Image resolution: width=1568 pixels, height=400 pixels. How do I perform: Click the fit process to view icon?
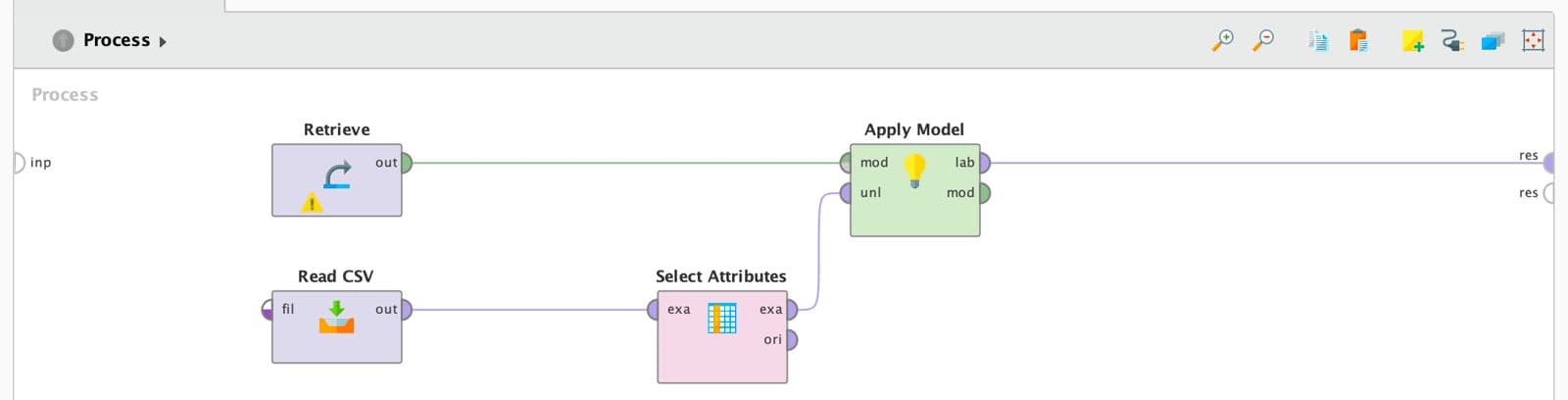tap(1533, 40)
